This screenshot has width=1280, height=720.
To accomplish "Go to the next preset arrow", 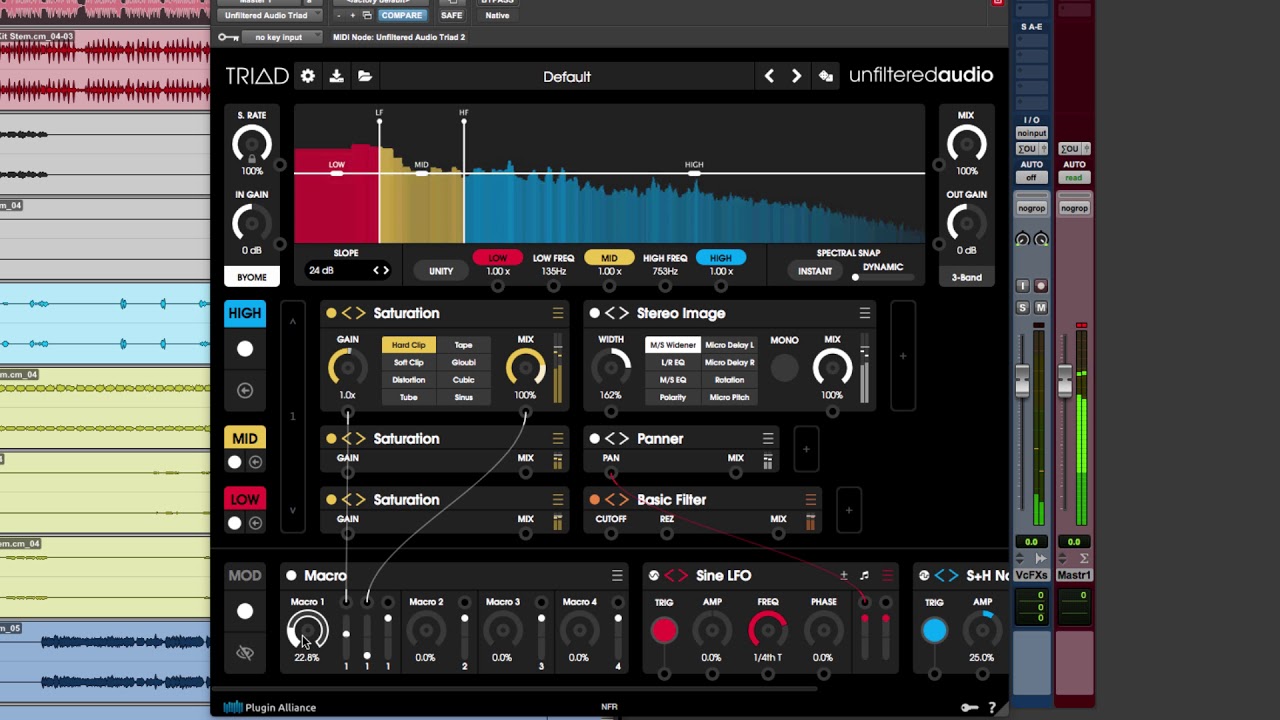I will coord(796,76).
